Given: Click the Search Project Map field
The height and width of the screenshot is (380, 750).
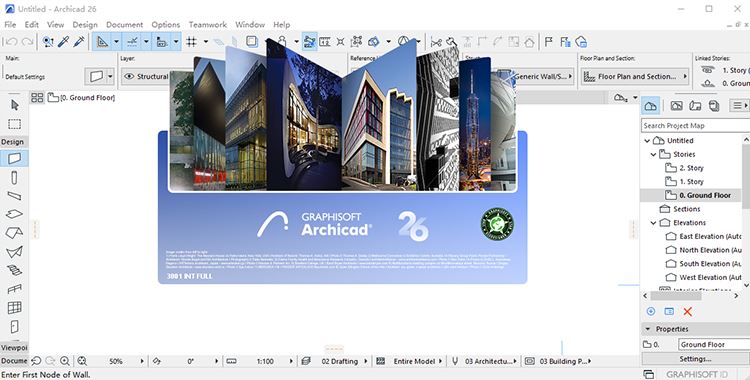Looking at the screenshot, I should point(695,125).
